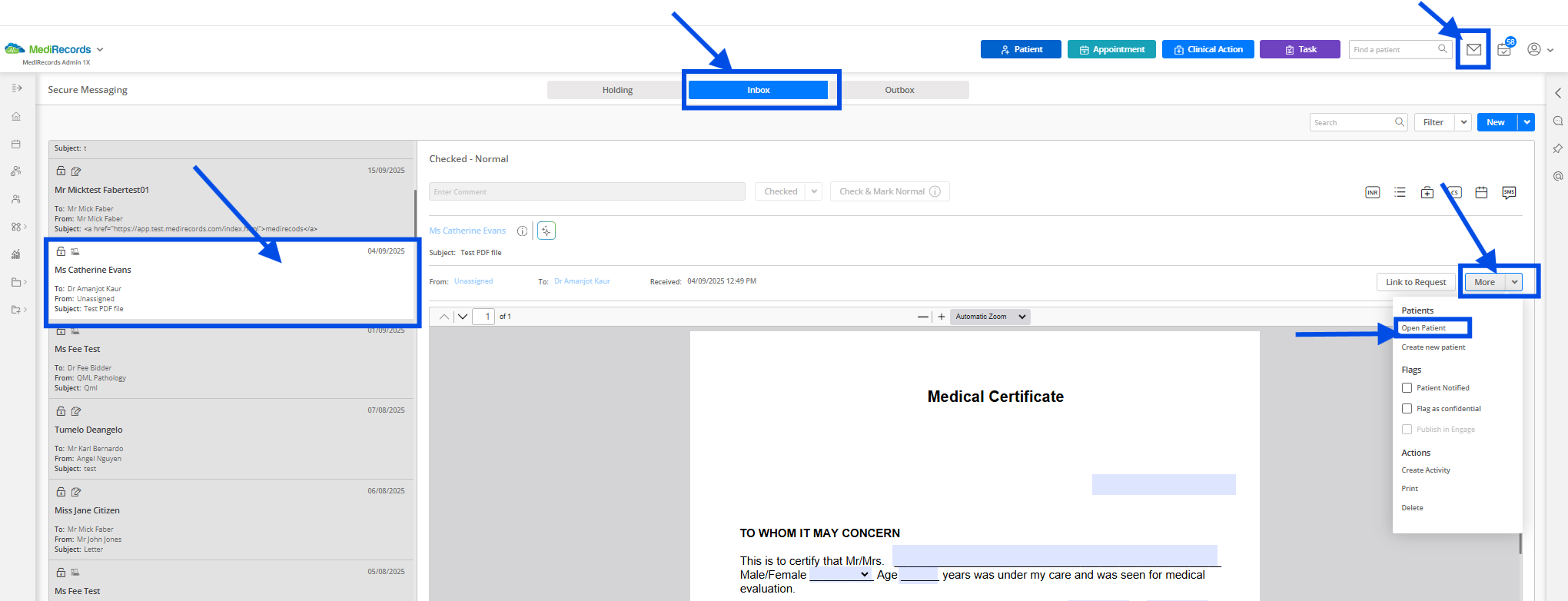1568x601 pixels.
Task: Click the green sparkle icon beside patient name
Action: pos(546,231)
